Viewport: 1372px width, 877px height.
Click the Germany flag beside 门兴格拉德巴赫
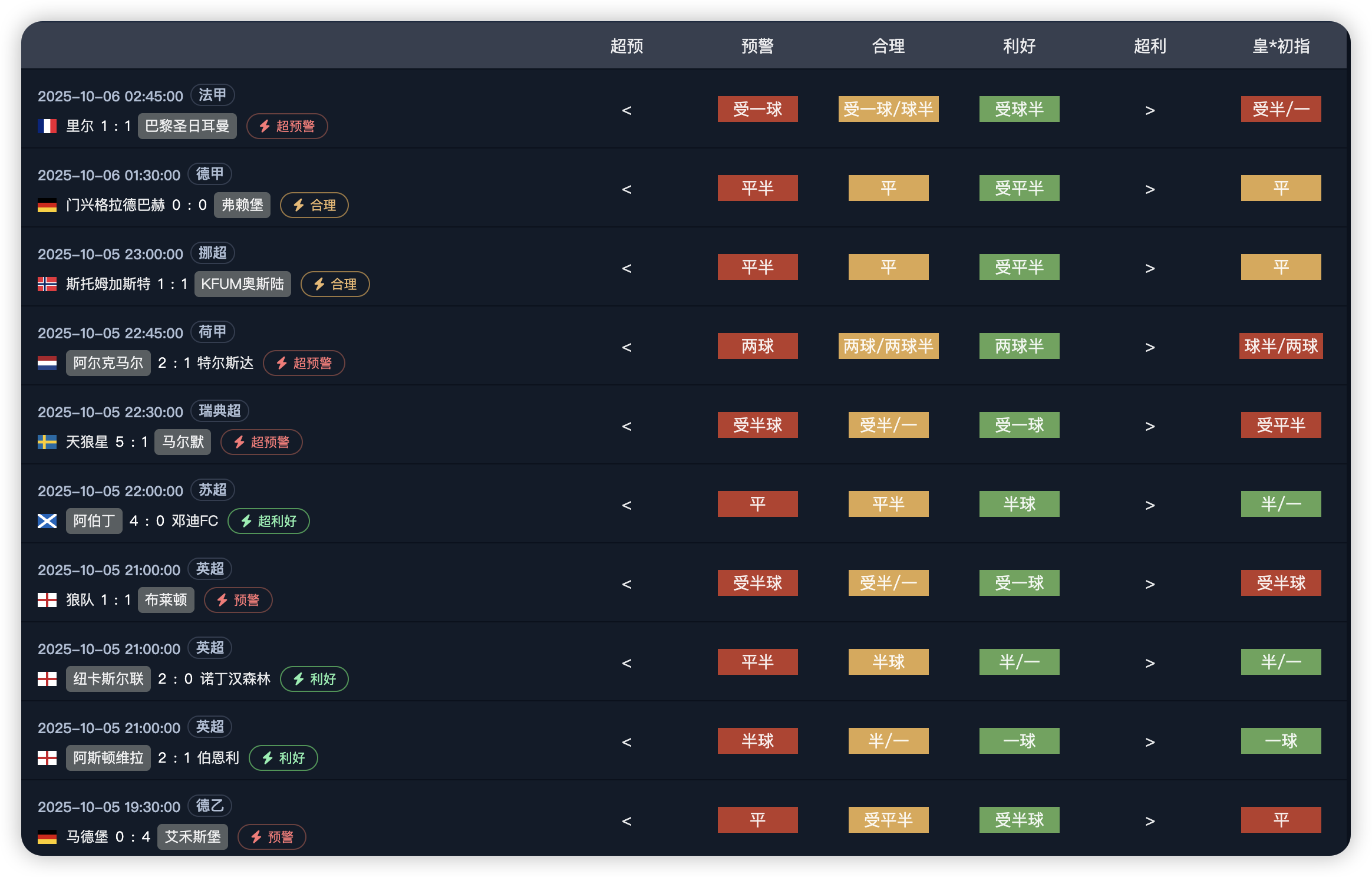47,205
